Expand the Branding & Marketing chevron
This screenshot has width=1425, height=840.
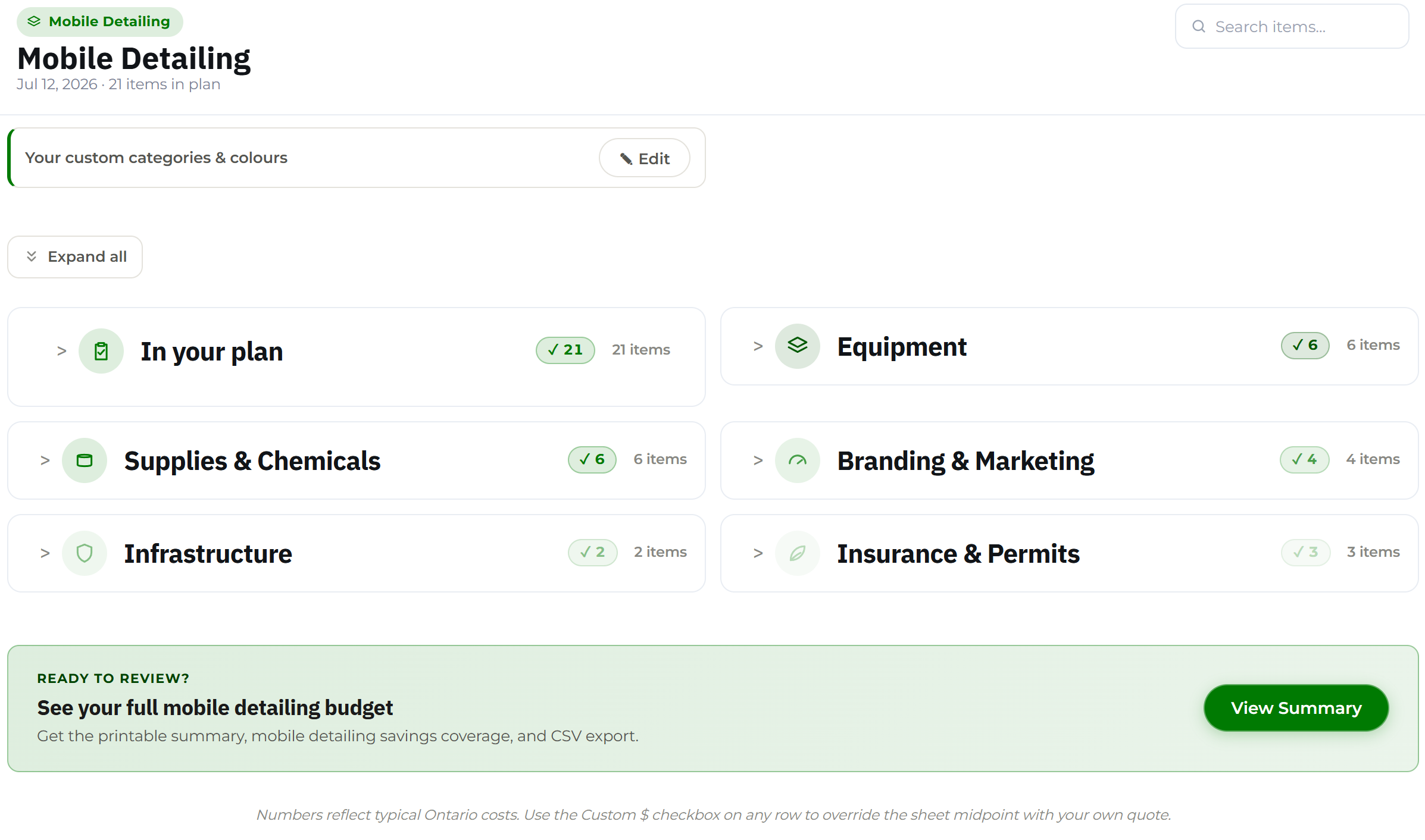(758, 460)
